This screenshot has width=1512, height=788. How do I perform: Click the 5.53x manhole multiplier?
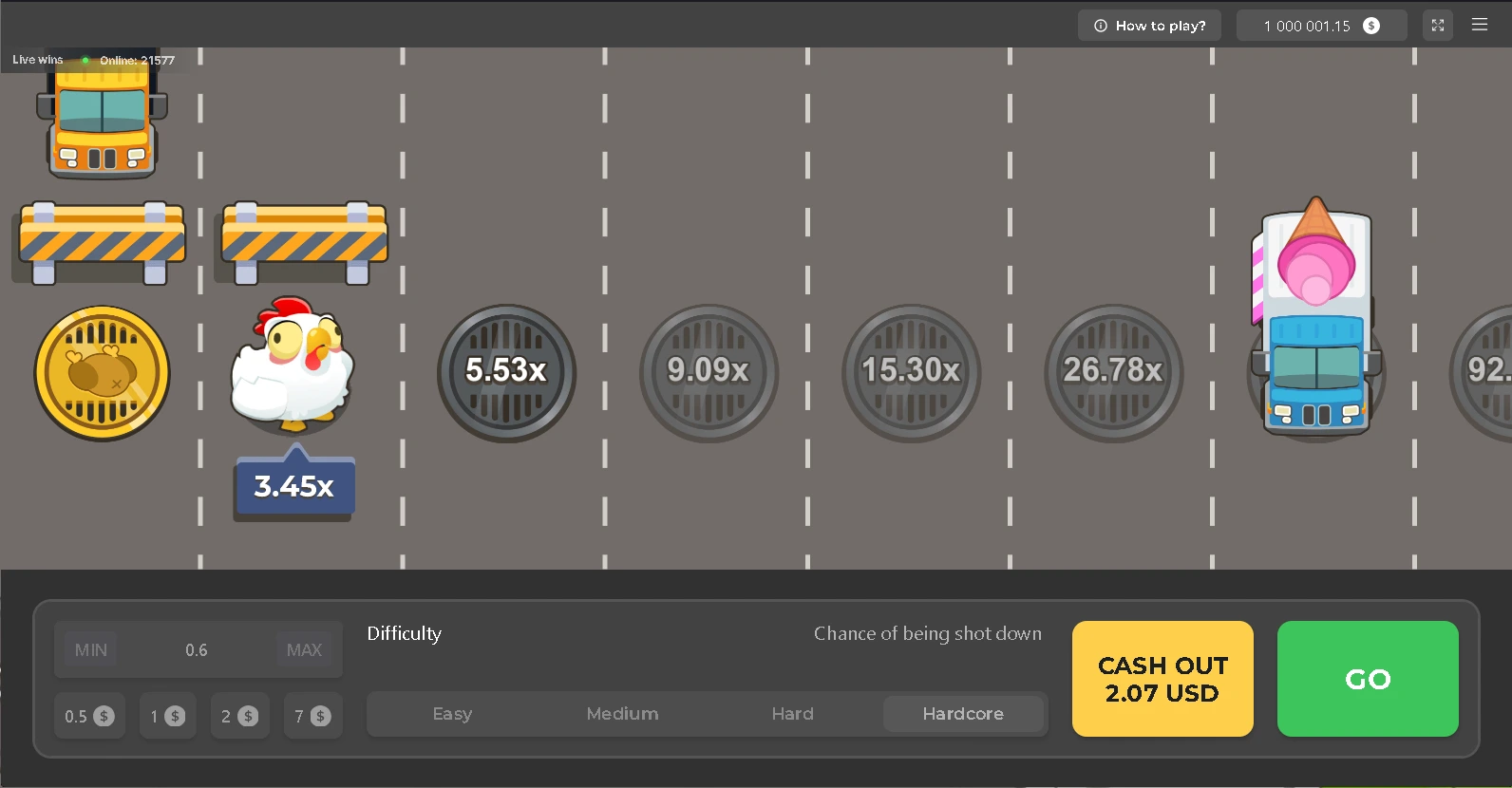506,372
